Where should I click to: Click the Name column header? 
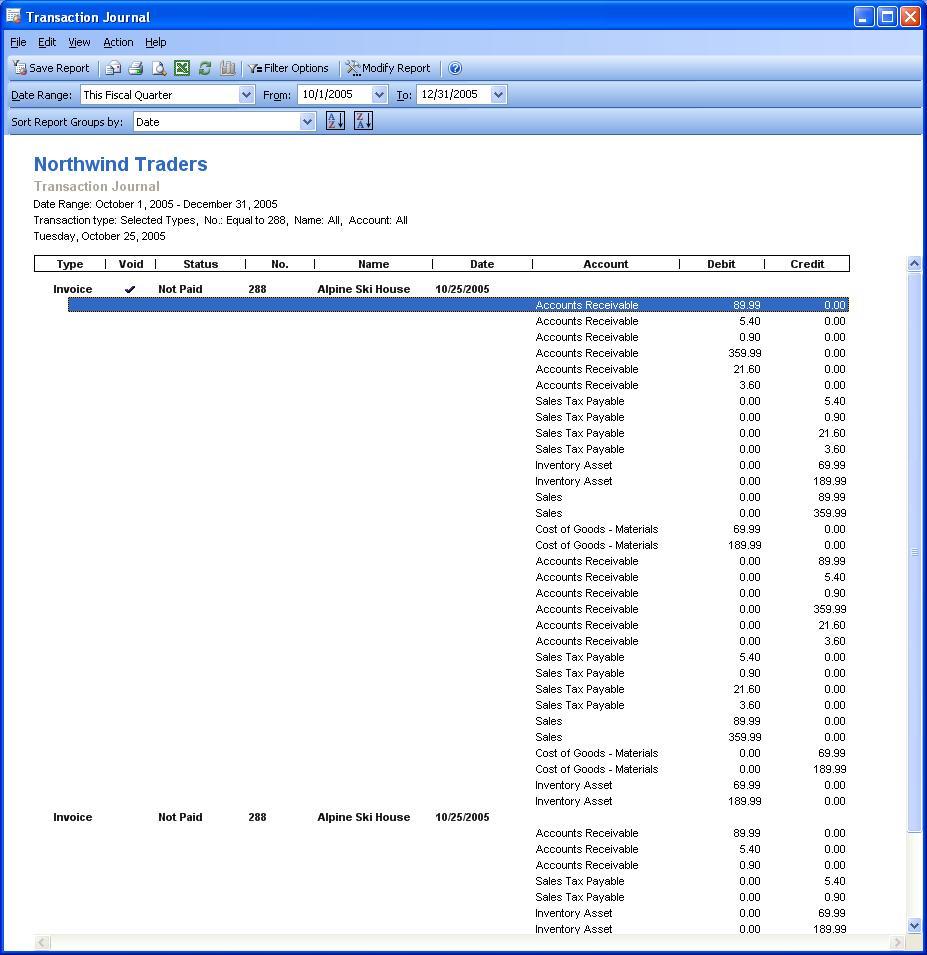373,264
